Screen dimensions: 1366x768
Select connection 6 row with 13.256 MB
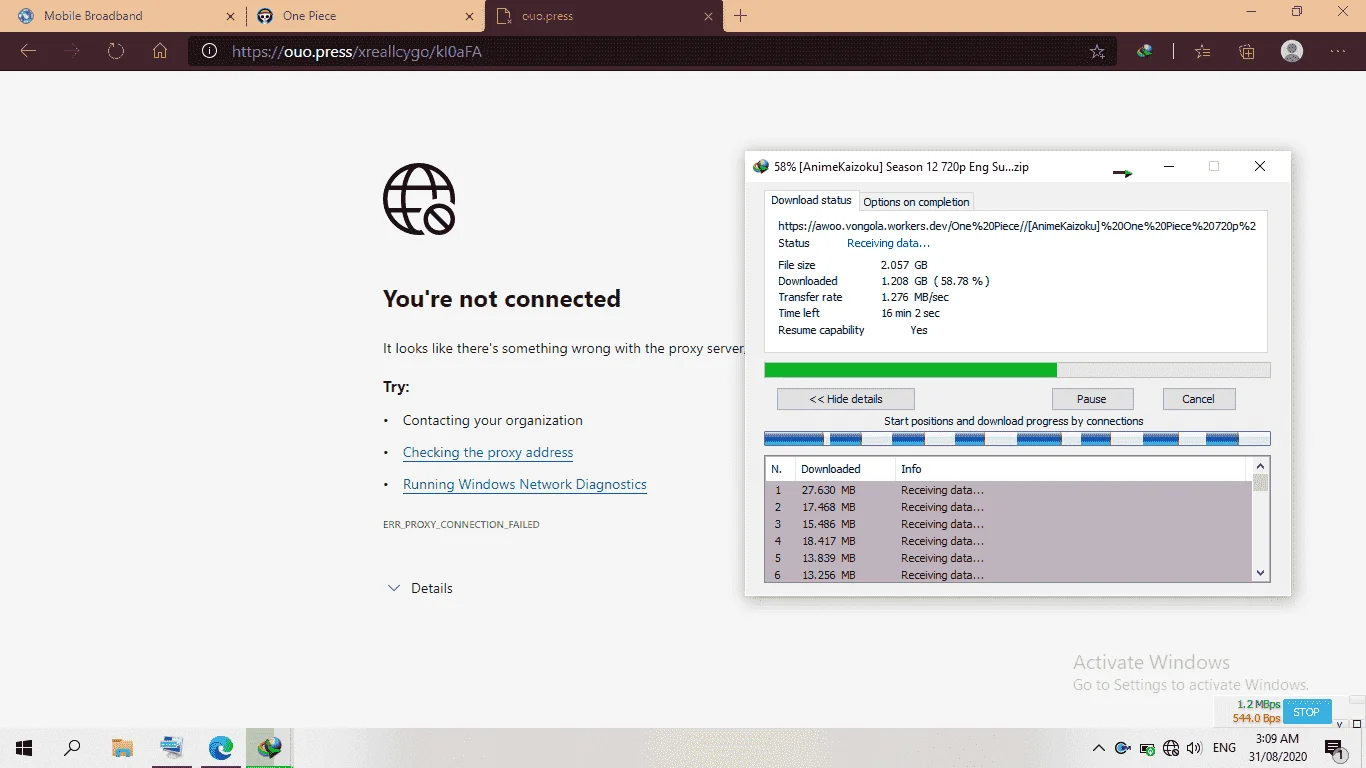click(1008, 574)
